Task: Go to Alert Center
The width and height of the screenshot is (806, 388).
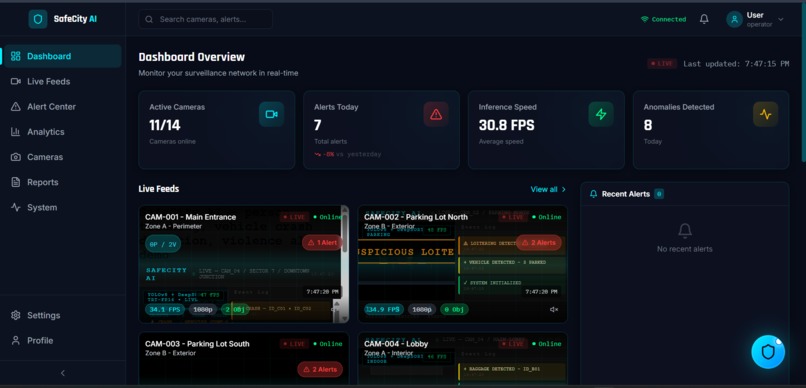Action: pyautogui.click(x=63, y=106)
